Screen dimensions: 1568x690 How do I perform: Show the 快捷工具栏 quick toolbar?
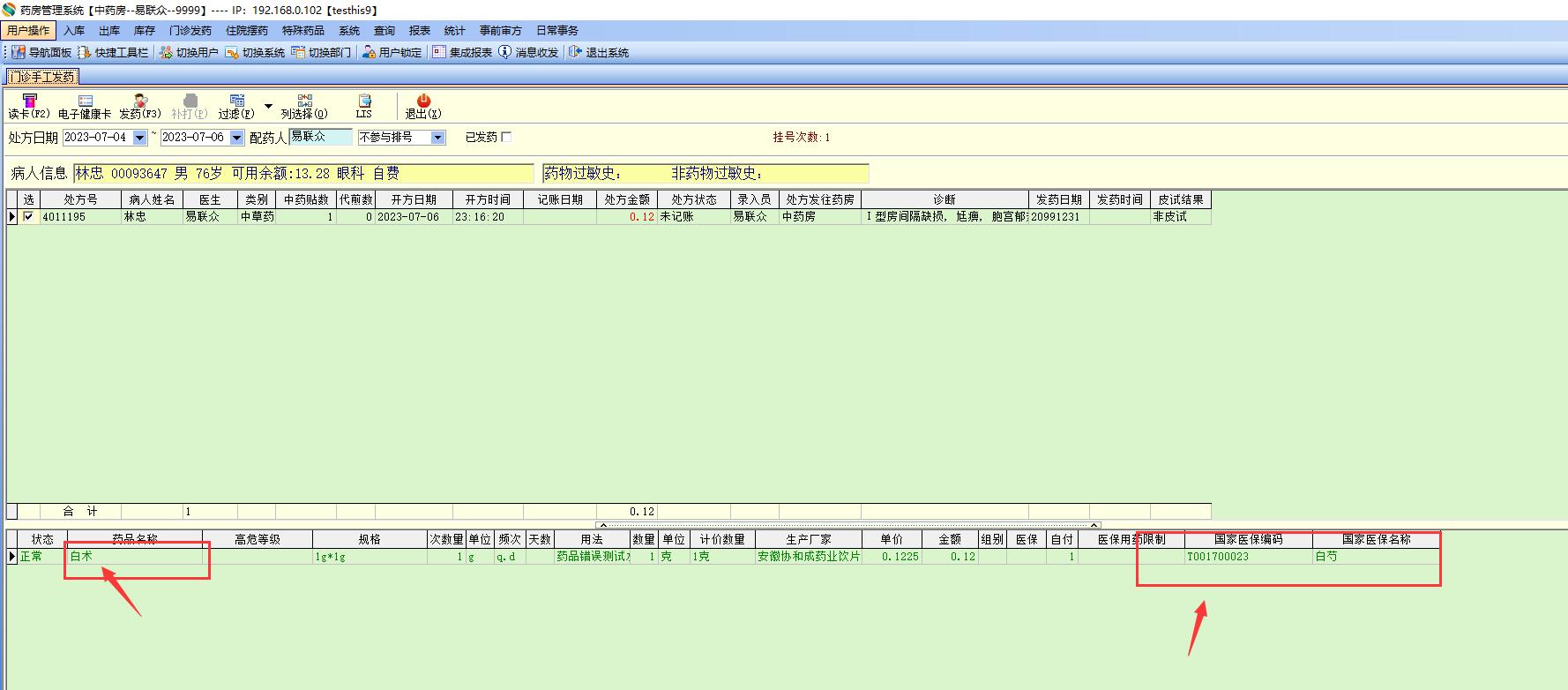point(113,53)
